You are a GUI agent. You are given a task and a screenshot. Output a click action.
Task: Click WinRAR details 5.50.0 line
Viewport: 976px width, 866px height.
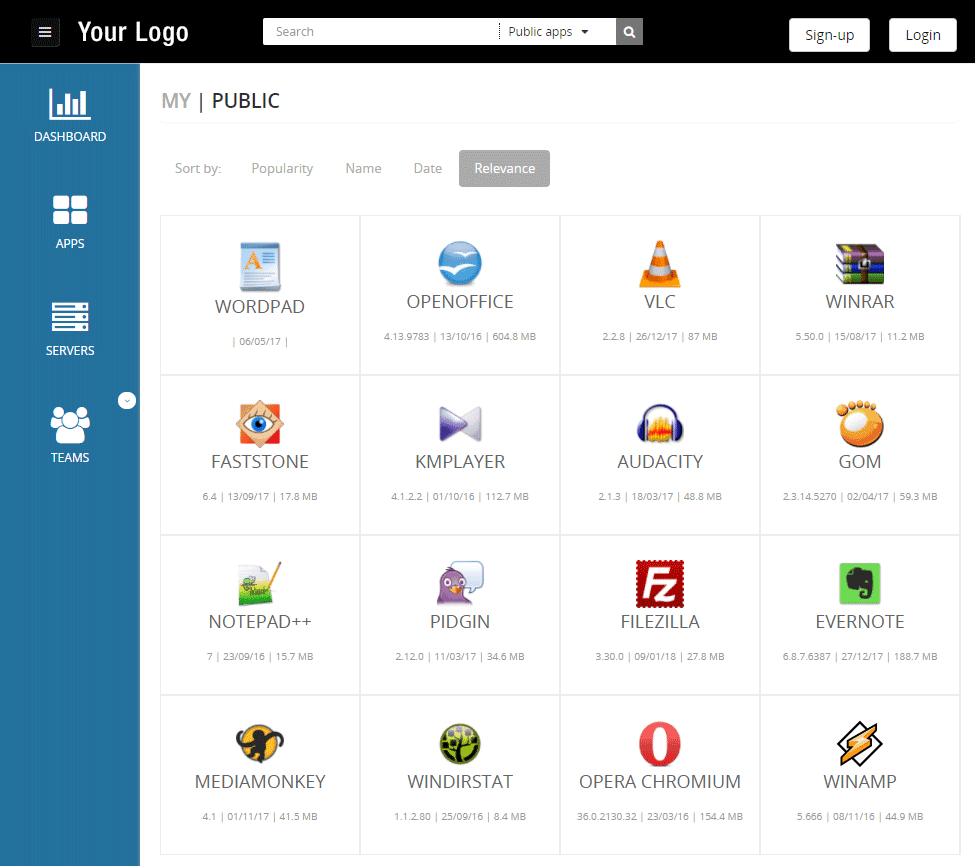click(x=860, y=336)
